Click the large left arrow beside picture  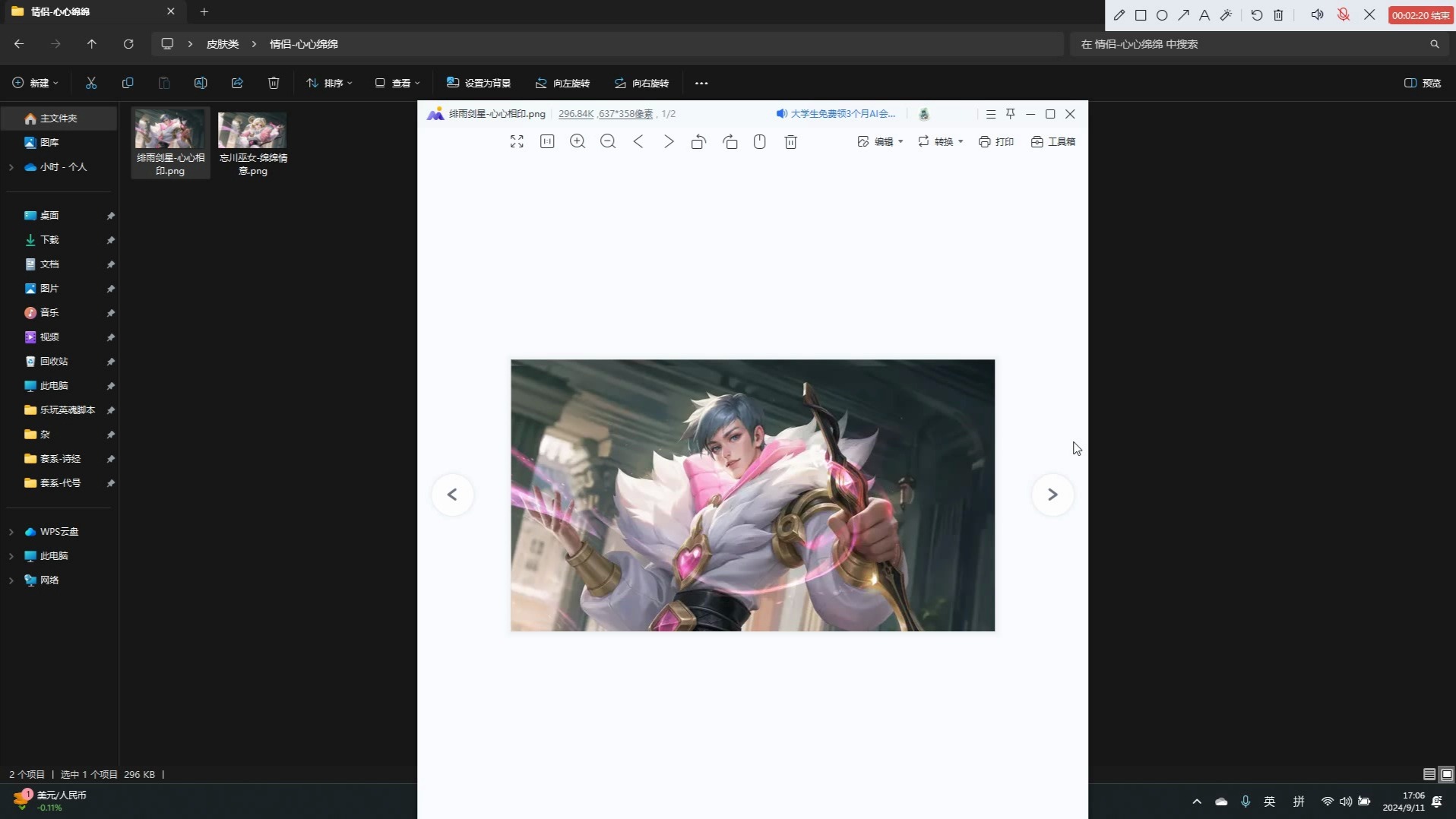(452, 495)
